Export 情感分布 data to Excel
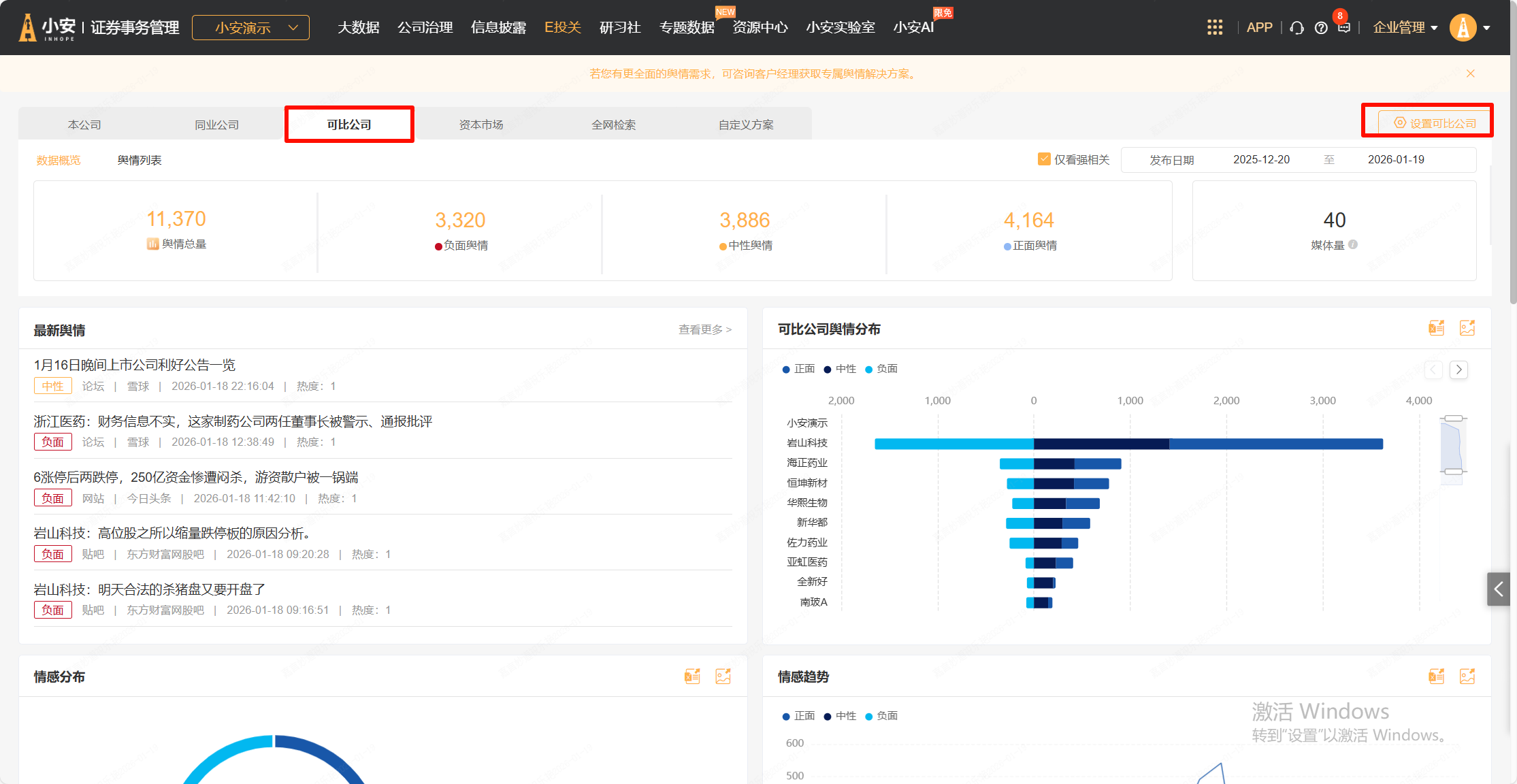Screen dimensions: 1517x784 click(692, 676)
